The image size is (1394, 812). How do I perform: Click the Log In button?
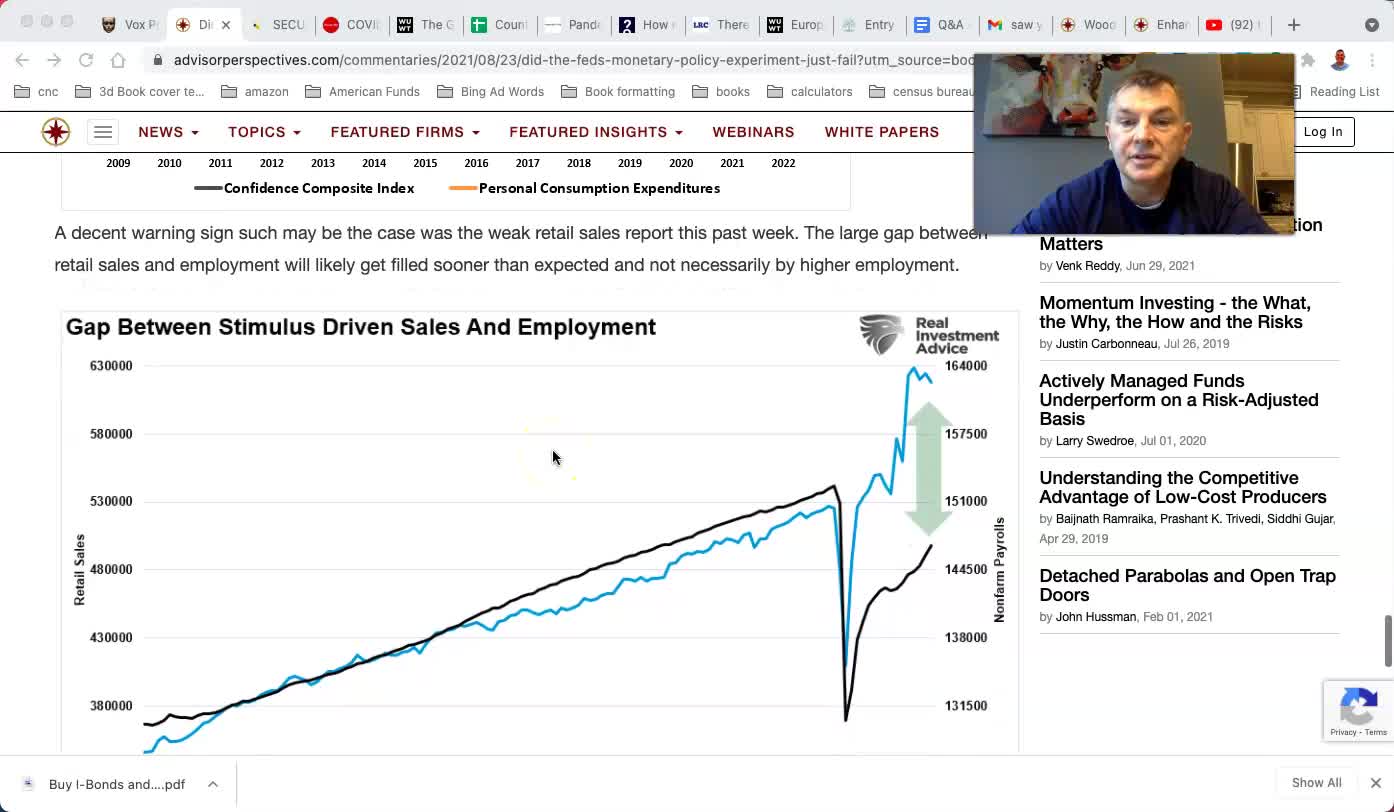[x=1323, y=132]
